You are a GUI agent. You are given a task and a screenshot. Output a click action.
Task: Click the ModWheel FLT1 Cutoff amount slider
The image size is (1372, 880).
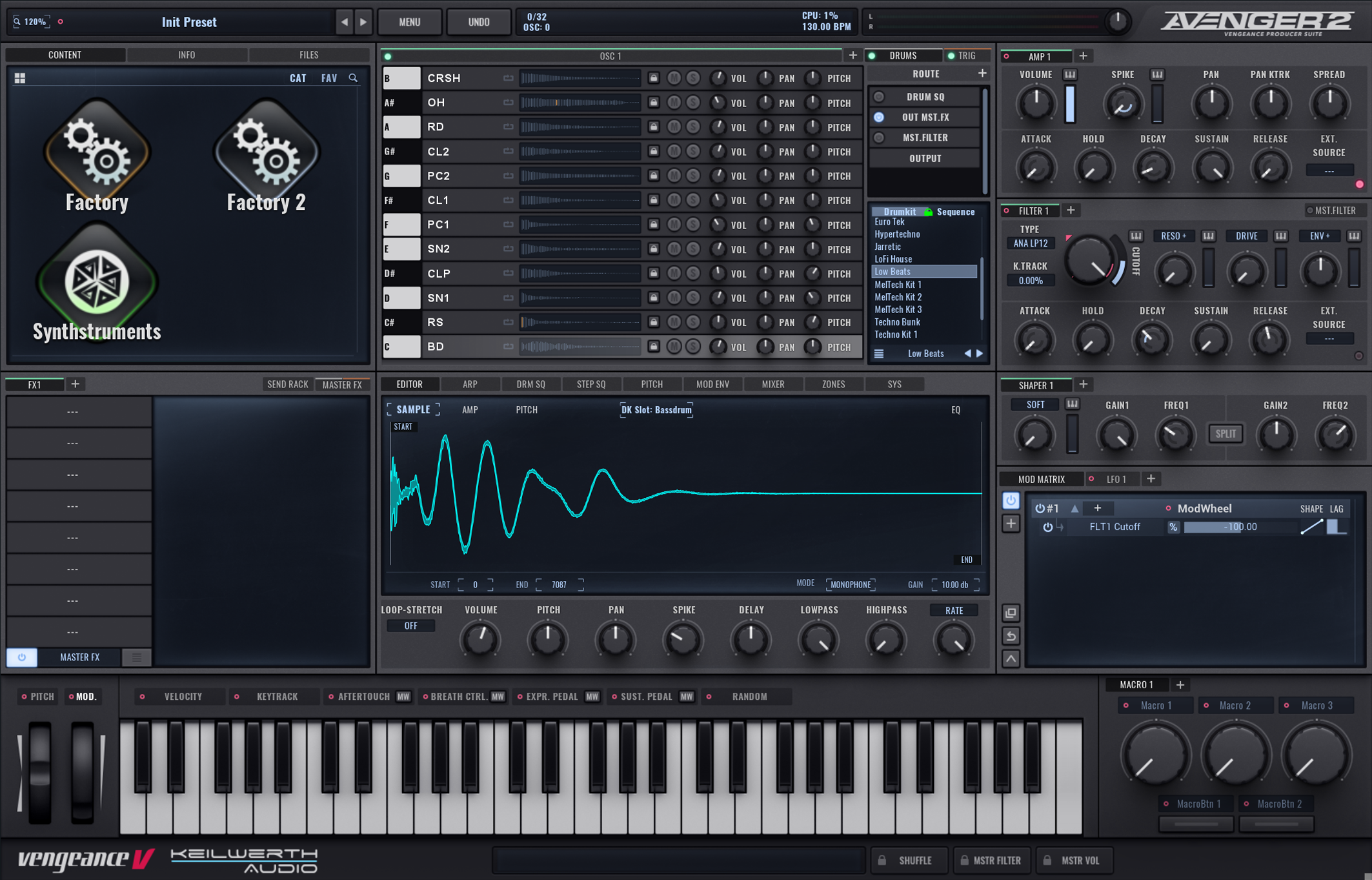point(1239,527)
